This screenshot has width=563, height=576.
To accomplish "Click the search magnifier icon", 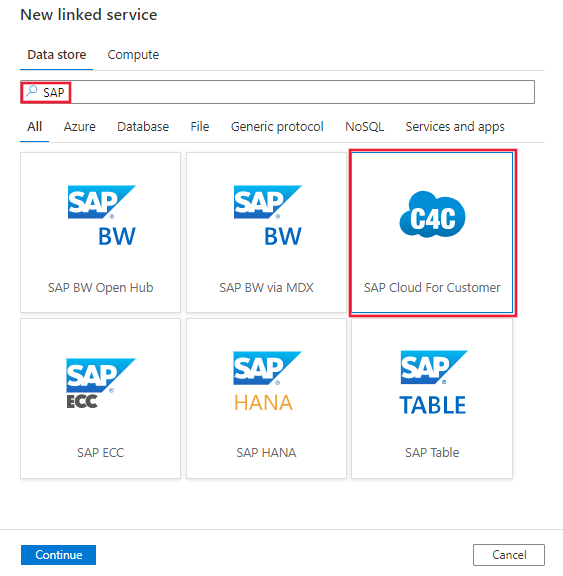I will pos(32,90).
